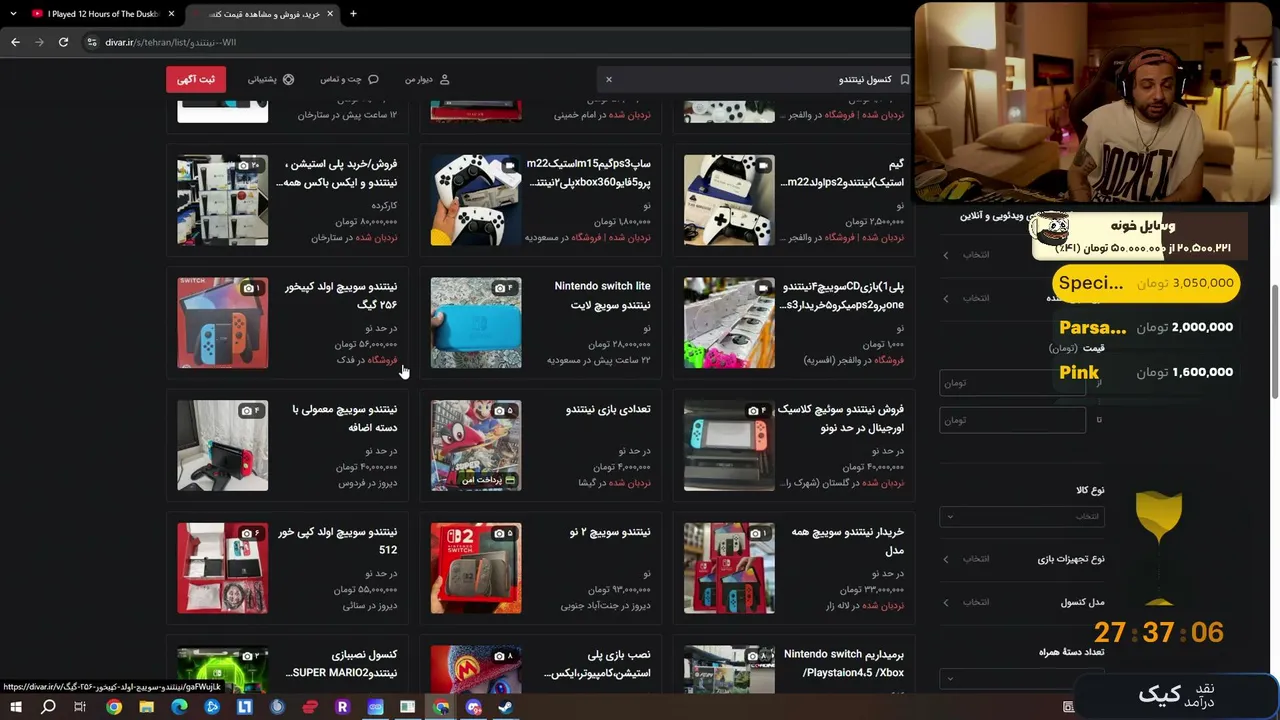Open the تعداد دستهٔ همراه dropdown
Image resolution: width=1280 pixels, height=720 pixels.
click(x=1021, y=679)
